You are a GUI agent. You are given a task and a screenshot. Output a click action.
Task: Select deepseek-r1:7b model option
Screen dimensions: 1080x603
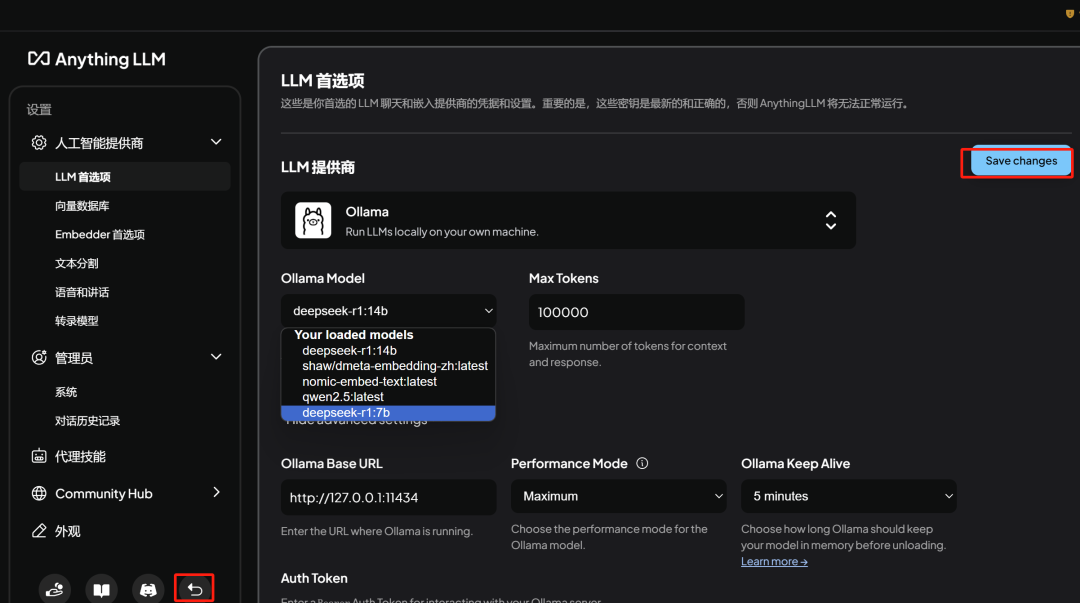[x=388, y=413]
